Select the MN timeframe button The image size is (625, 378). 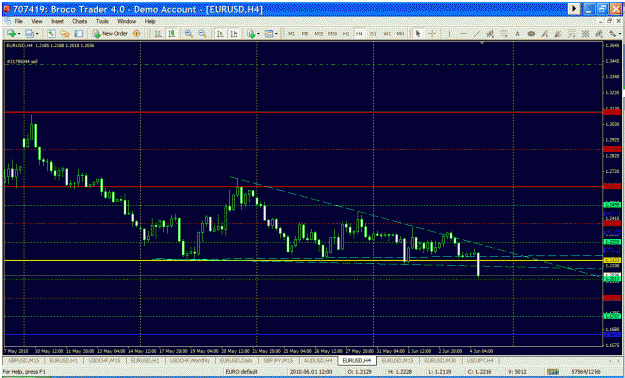[401, 34]
